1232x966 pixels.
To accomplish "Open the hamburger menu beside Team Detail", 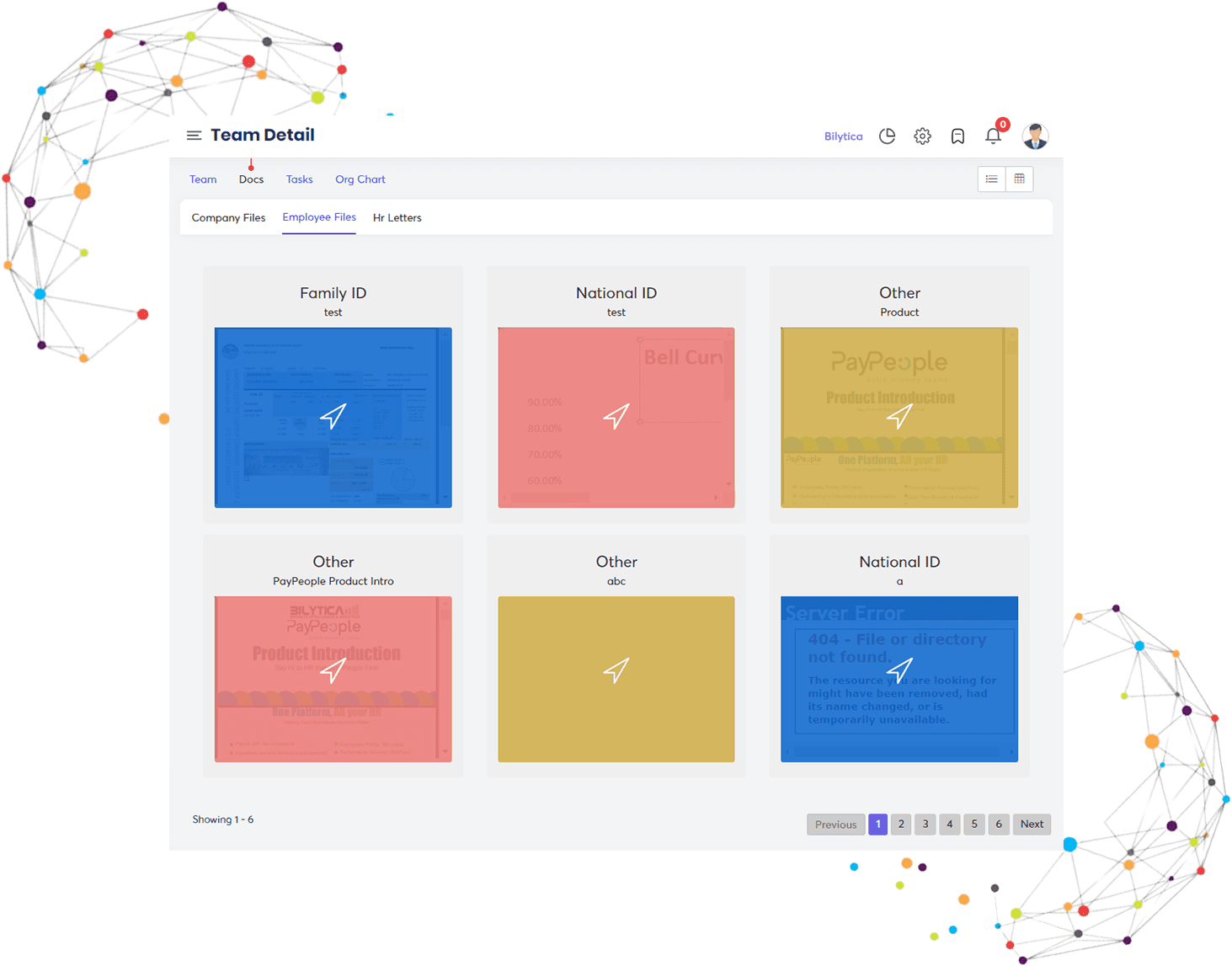I will pos(194,136).
